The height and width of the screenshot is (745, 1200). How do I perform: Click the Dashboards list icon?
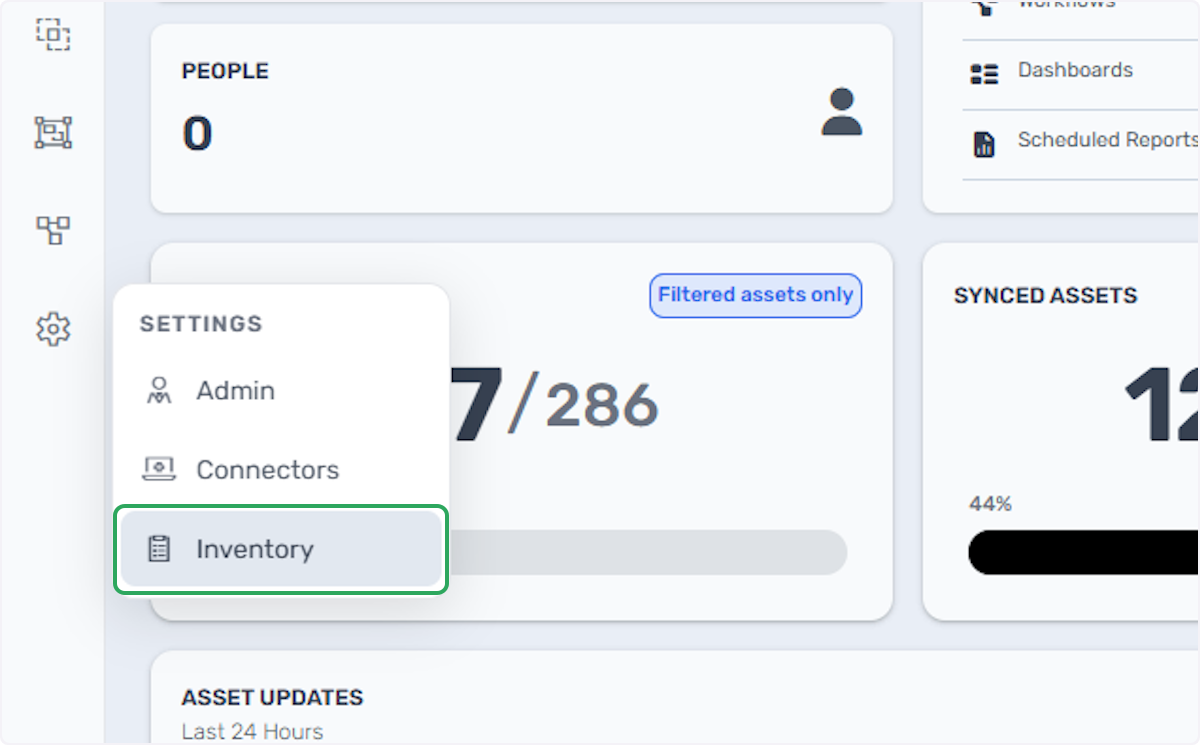point(984,73)
